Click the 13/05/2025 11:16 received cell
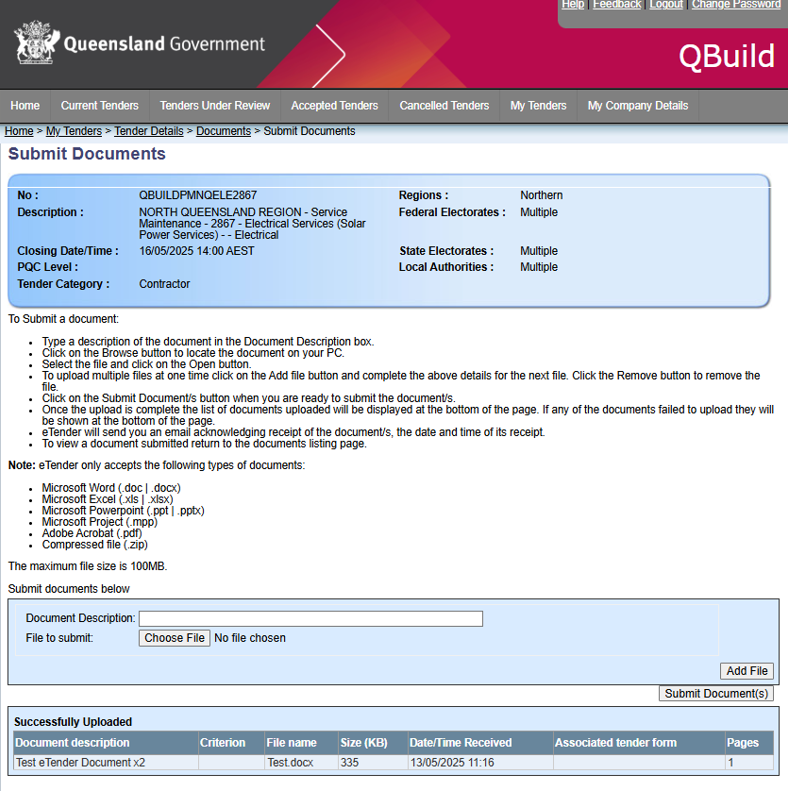The image size is (788, 799). (x=481, y=762)
